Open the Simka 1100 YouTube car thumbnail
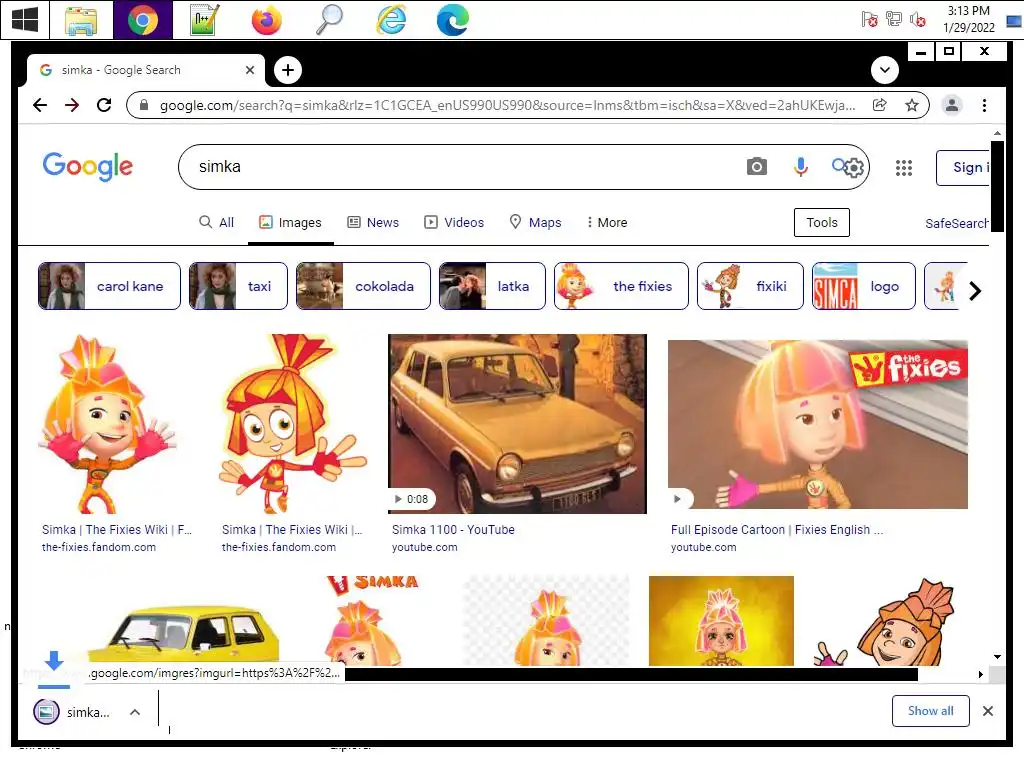 (x=517, y=424)
